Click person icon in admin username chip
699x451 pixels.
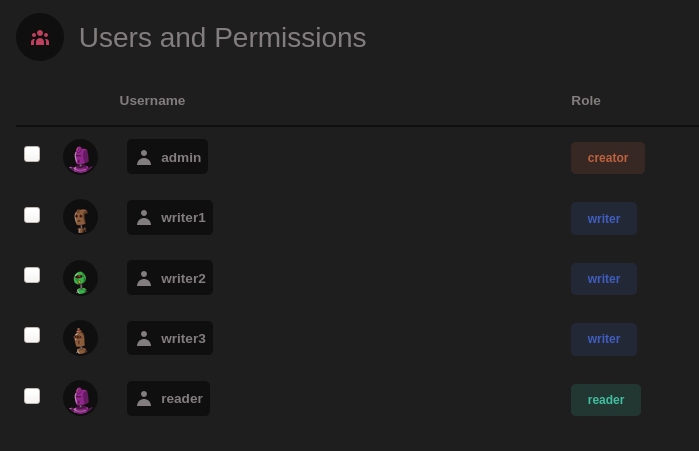[x=144, y=157]
